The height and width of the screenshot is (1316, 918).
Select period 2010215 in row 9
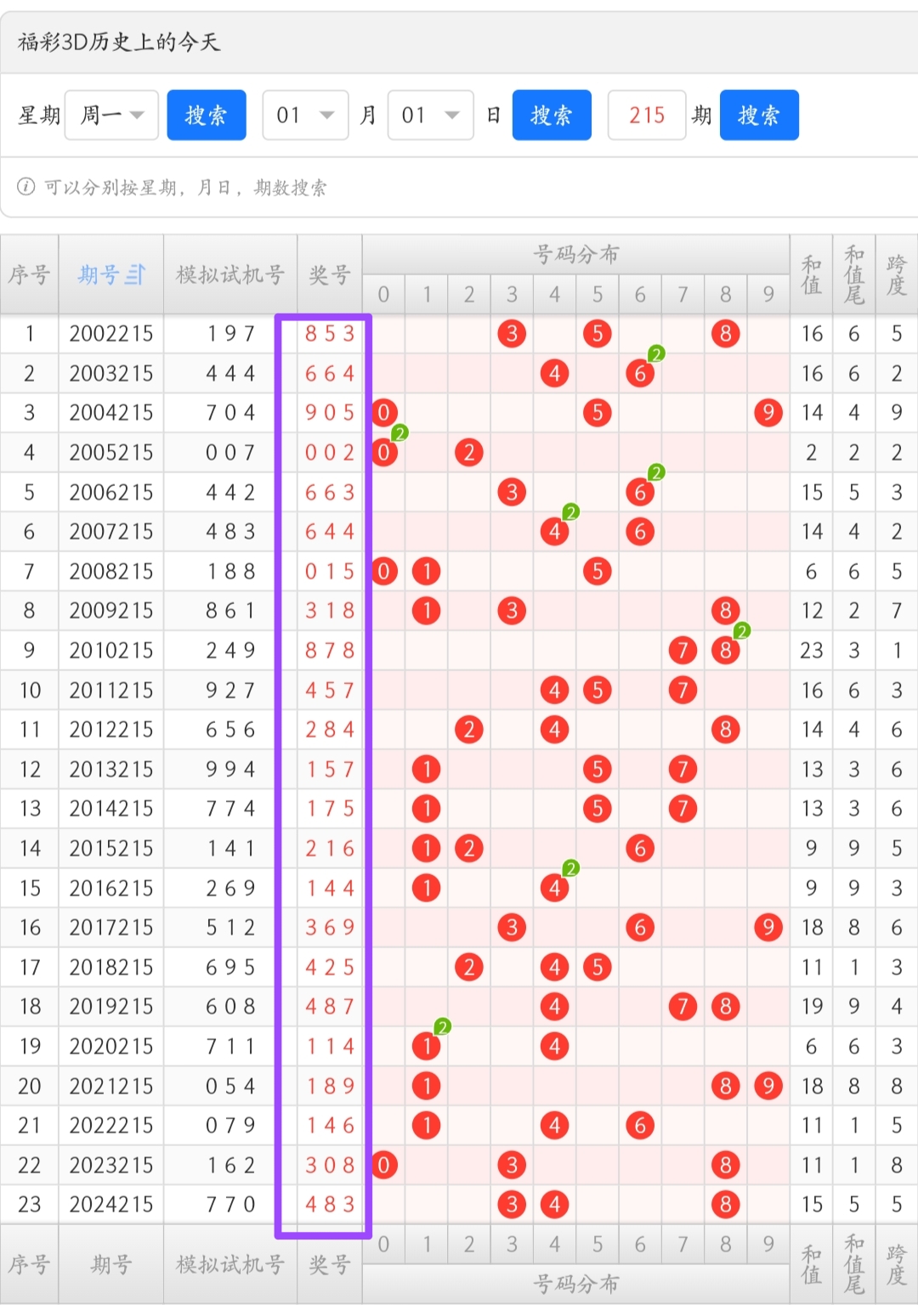pyautogui.click(x=111, y=650)
